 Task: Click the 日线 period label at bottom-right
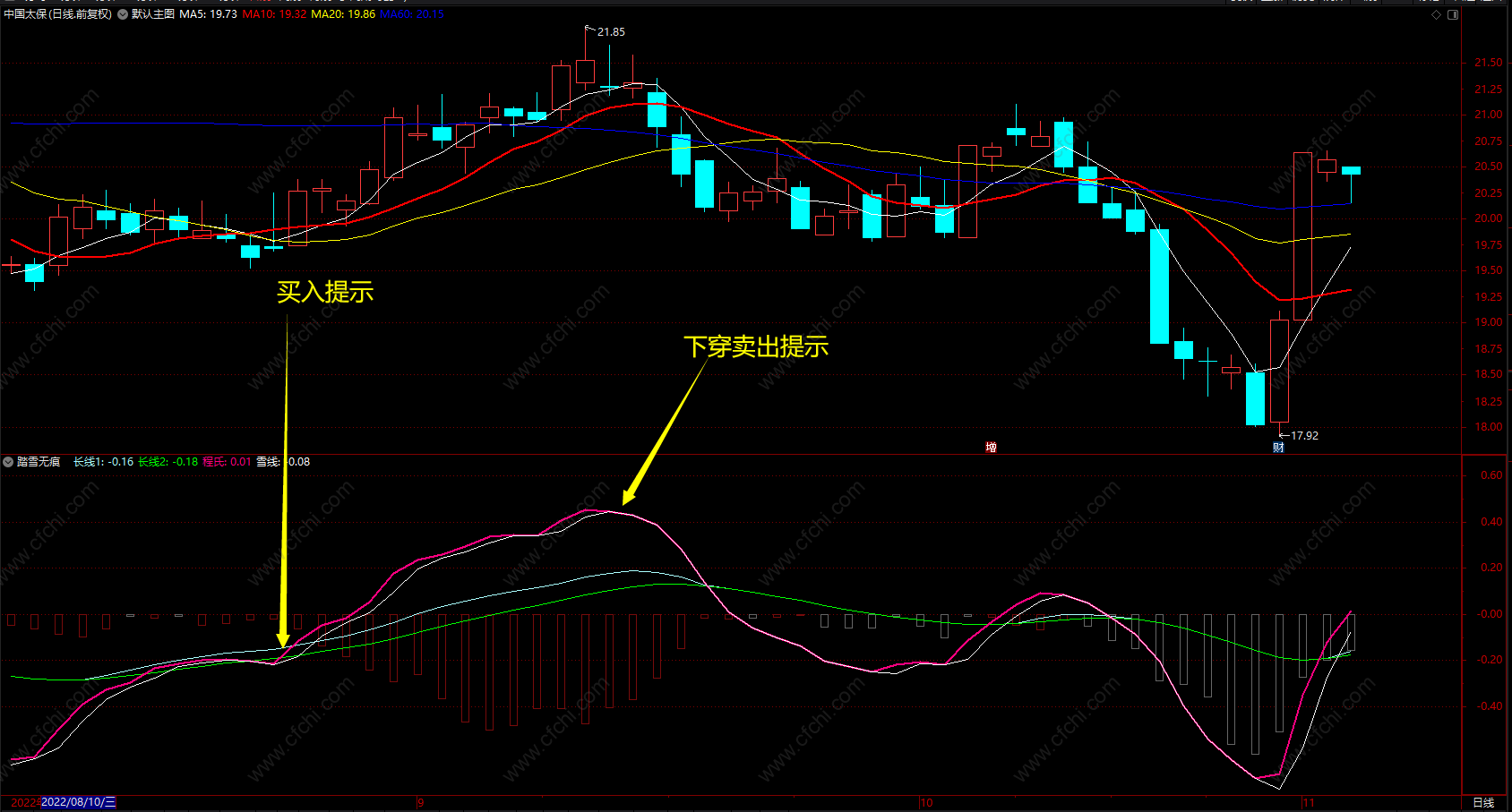(x=1484, y=803)
